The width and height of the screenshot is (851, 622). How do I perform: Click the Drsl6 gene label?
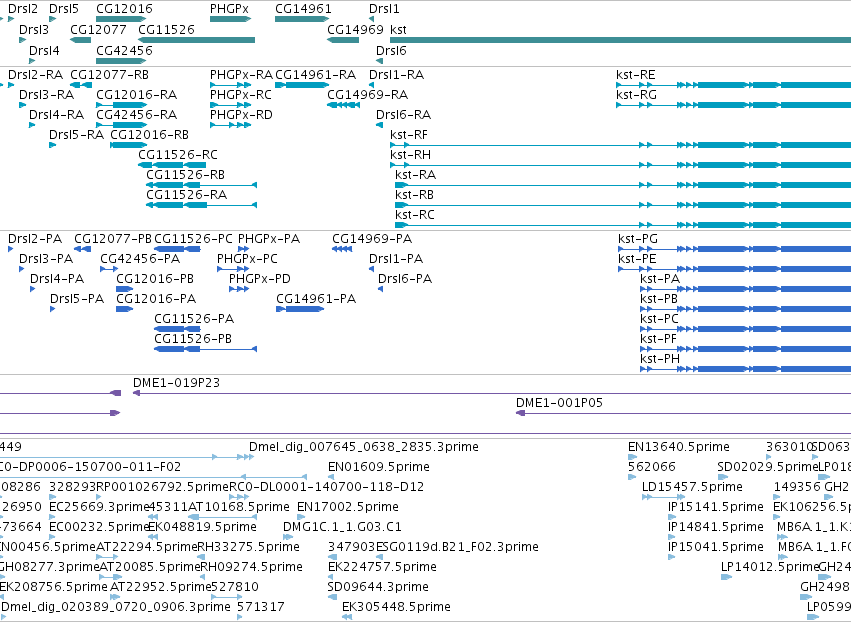click(391, 50)
